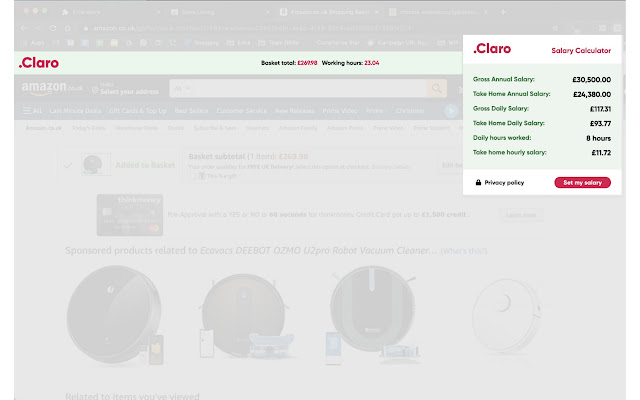The width and height of the screenshot is (640, 400).
Task: Select the £30,500.00 gross annual salary value
Action: click(591, 80)
